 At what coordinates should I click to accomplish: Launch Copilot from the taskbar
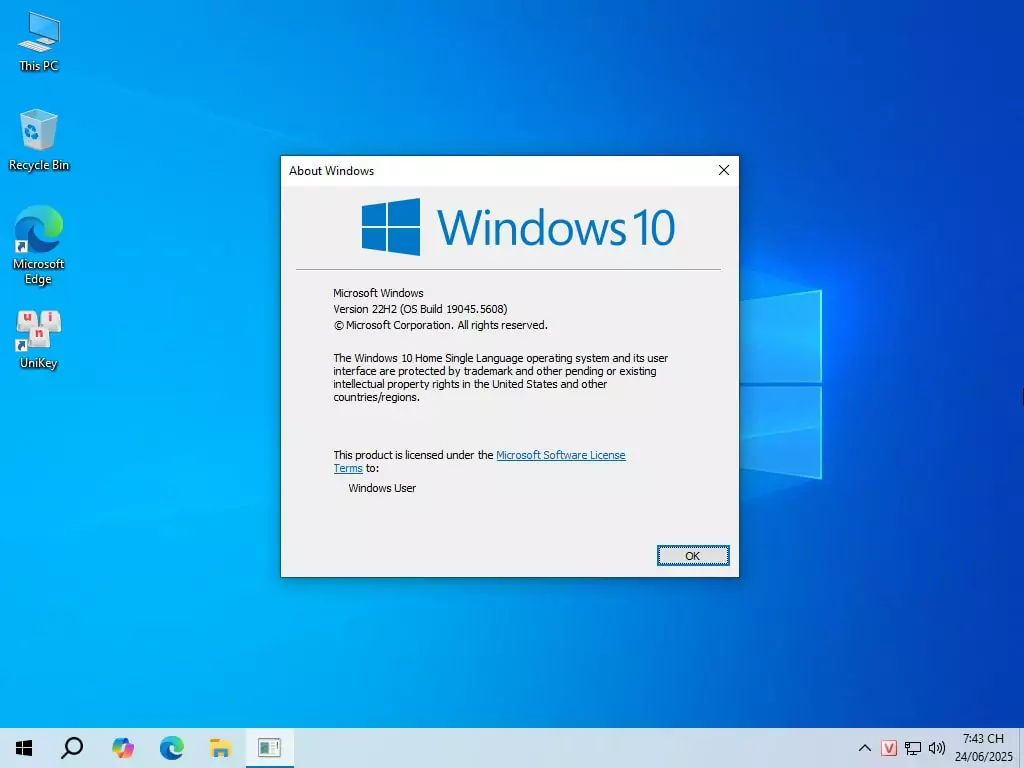123,748
